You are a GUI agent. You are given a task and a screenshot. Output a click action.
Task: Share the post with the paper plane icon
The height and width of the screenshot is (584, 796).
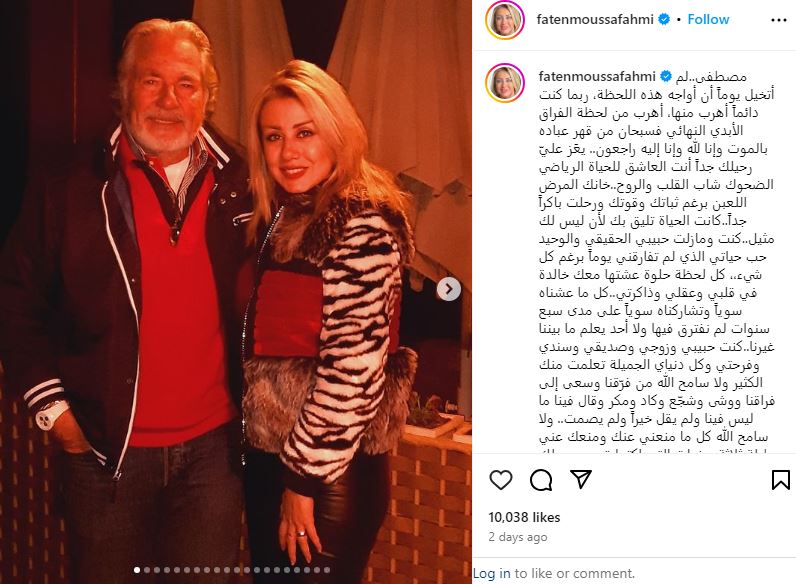[x=581, y=479]
